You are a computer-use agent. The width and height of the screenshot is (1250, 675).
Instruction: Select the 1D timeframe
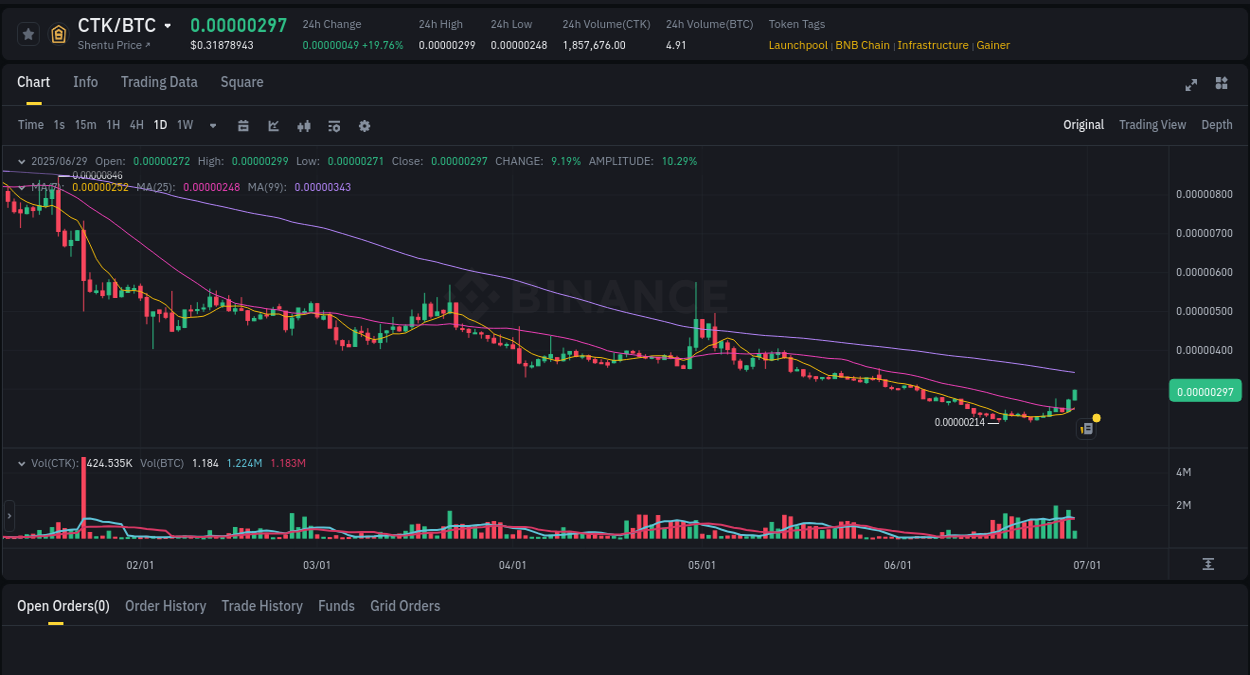pos(160,125)
